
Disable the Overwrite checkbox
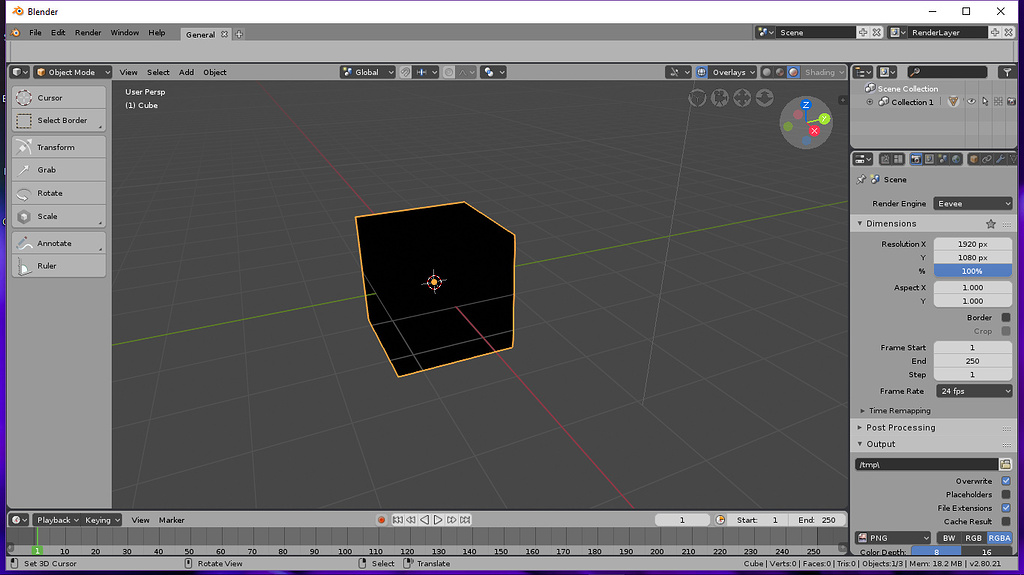(1006, 481)
